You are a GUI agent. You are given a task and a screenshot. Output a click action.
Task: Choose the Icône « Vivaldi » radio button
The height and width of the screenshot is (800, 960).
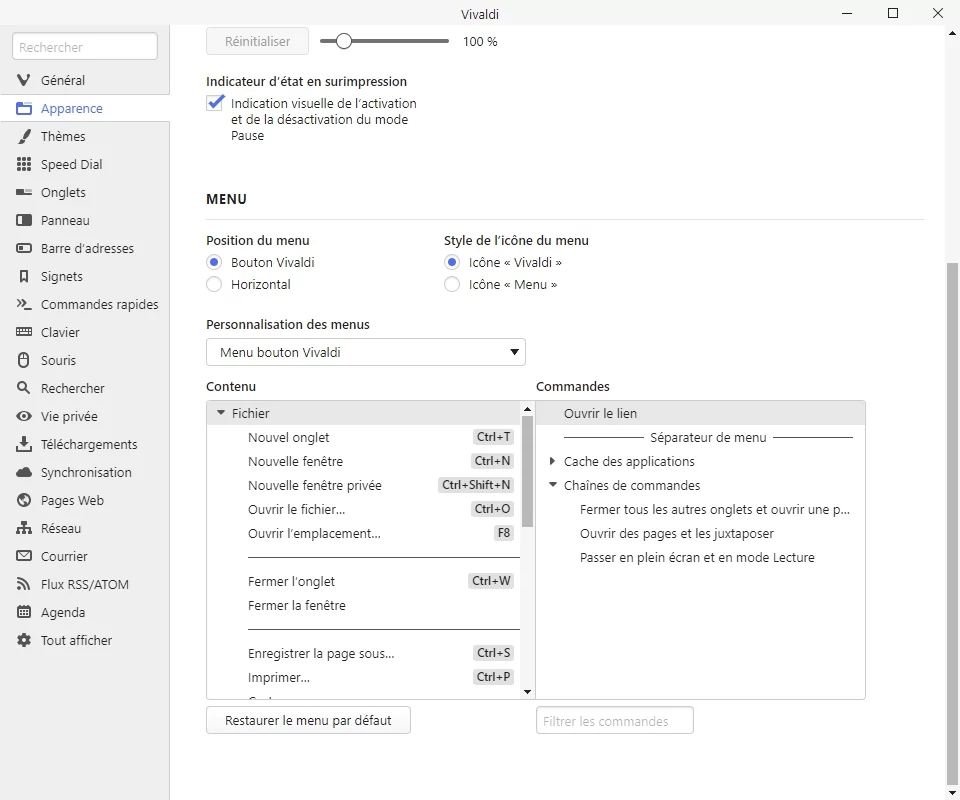click(x=452, y=263)
